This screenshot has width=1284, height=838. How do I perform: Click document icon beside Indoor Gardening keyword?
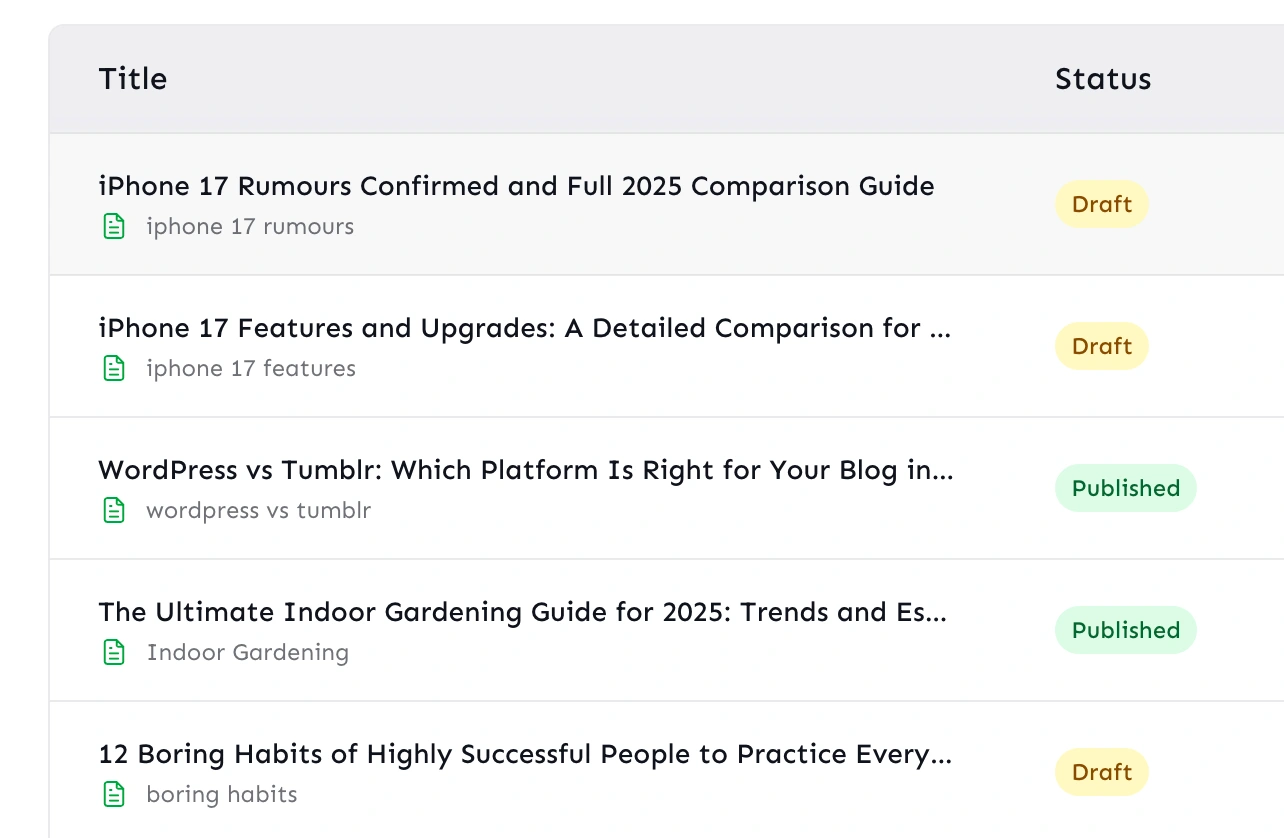tap(115, 653)
